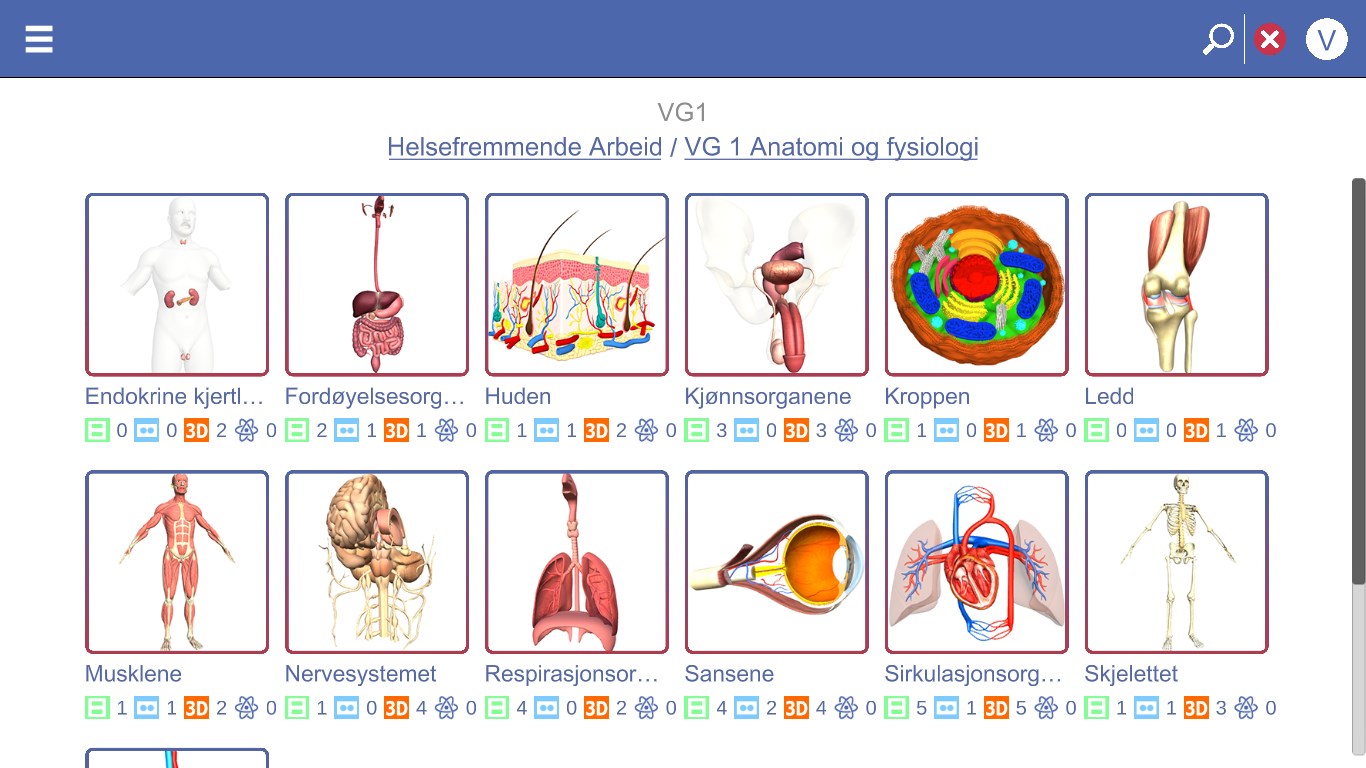Open VG 1 Anatomi og fysiologi link
1366x768 pixels.
(831, 147)
